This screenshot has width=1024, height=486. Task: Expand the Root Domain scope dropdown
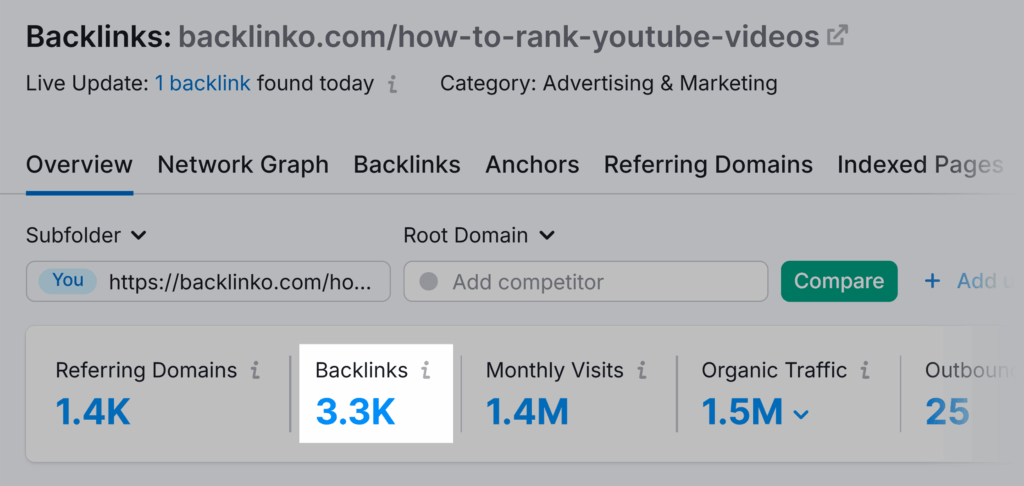click(x=479, y=235)
